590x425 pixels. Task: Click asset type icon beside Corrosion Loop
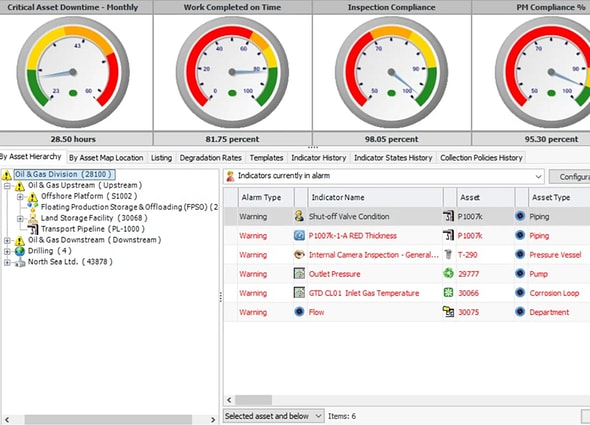[520, 292]
